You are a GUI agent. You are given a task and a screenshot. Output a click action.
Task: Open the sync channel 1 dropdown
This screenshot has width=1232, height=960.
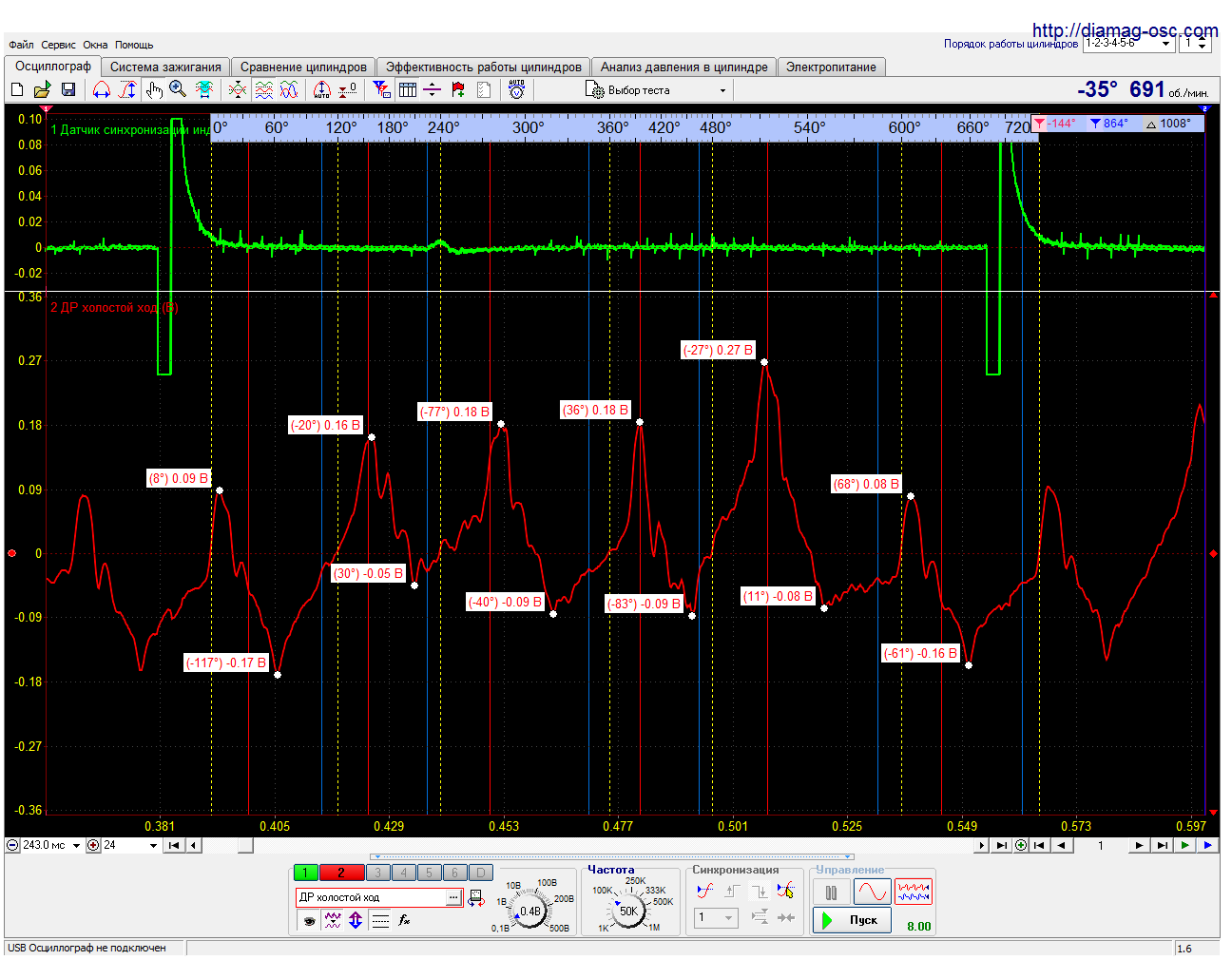tap(716, 917)
